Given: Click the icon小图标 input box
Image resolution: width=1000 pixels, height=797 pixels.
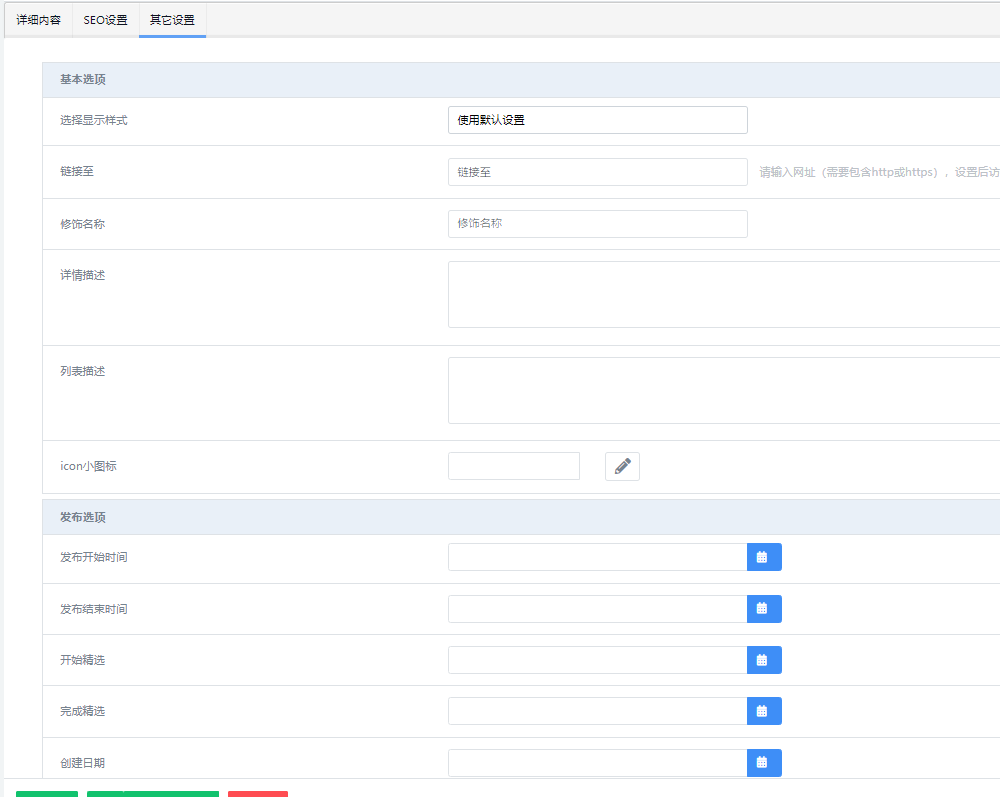Looking at the screenshot, I should 513,466.
